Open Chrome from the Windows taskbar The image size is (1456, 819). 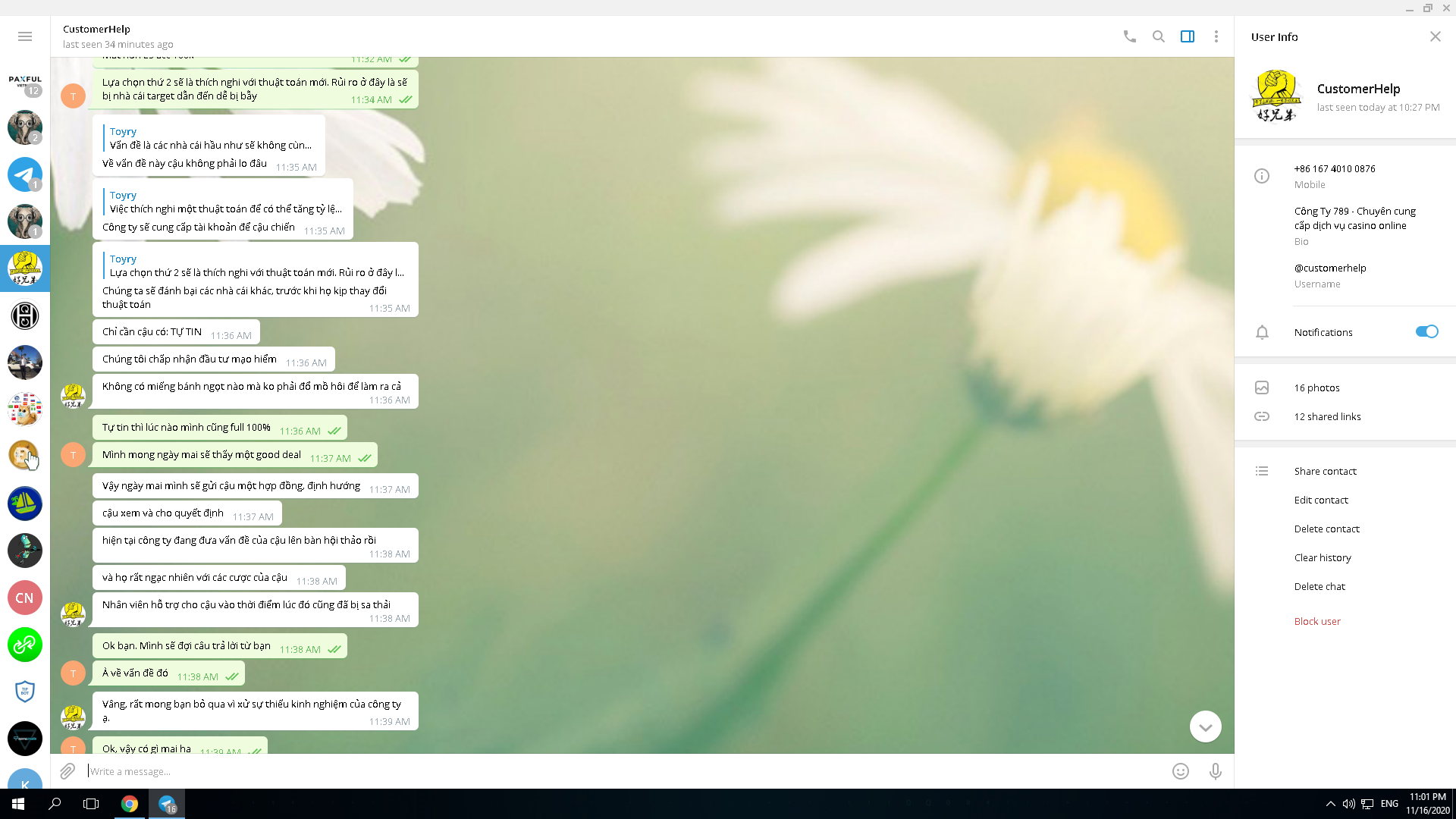click(x=130, y=804)
